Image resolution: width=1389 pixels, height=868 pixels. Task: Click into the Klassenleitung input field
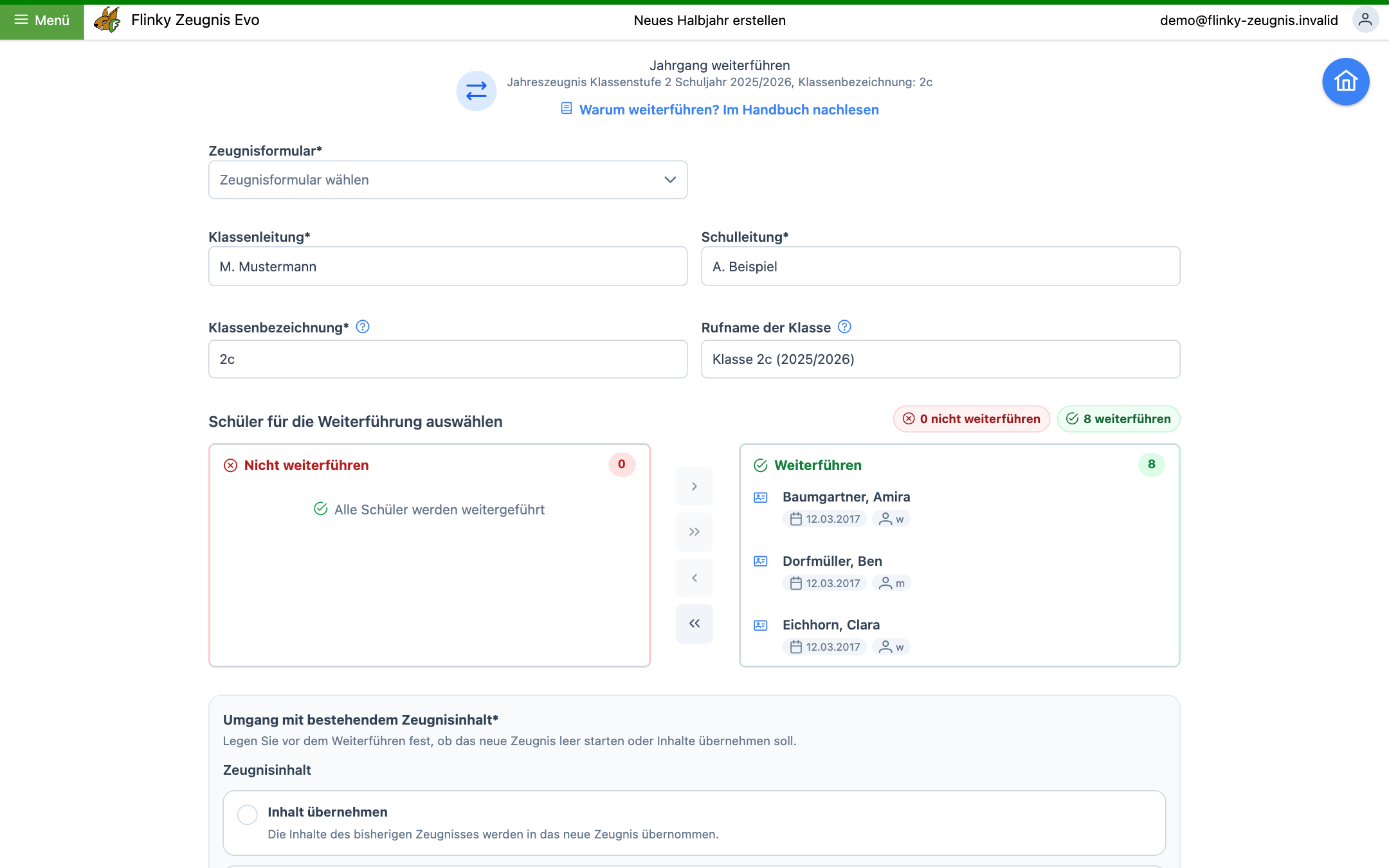[x=448, y=266]
